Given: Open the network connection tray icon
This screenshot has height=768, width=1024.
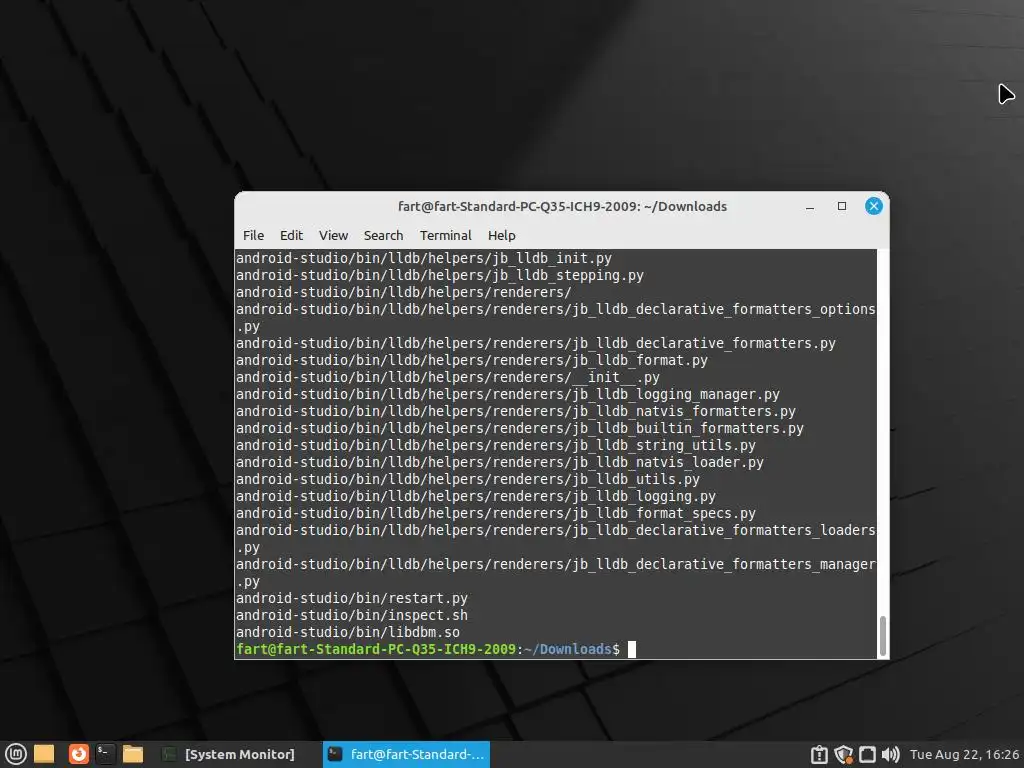Looking at the screenshot, I should [867, 755].
